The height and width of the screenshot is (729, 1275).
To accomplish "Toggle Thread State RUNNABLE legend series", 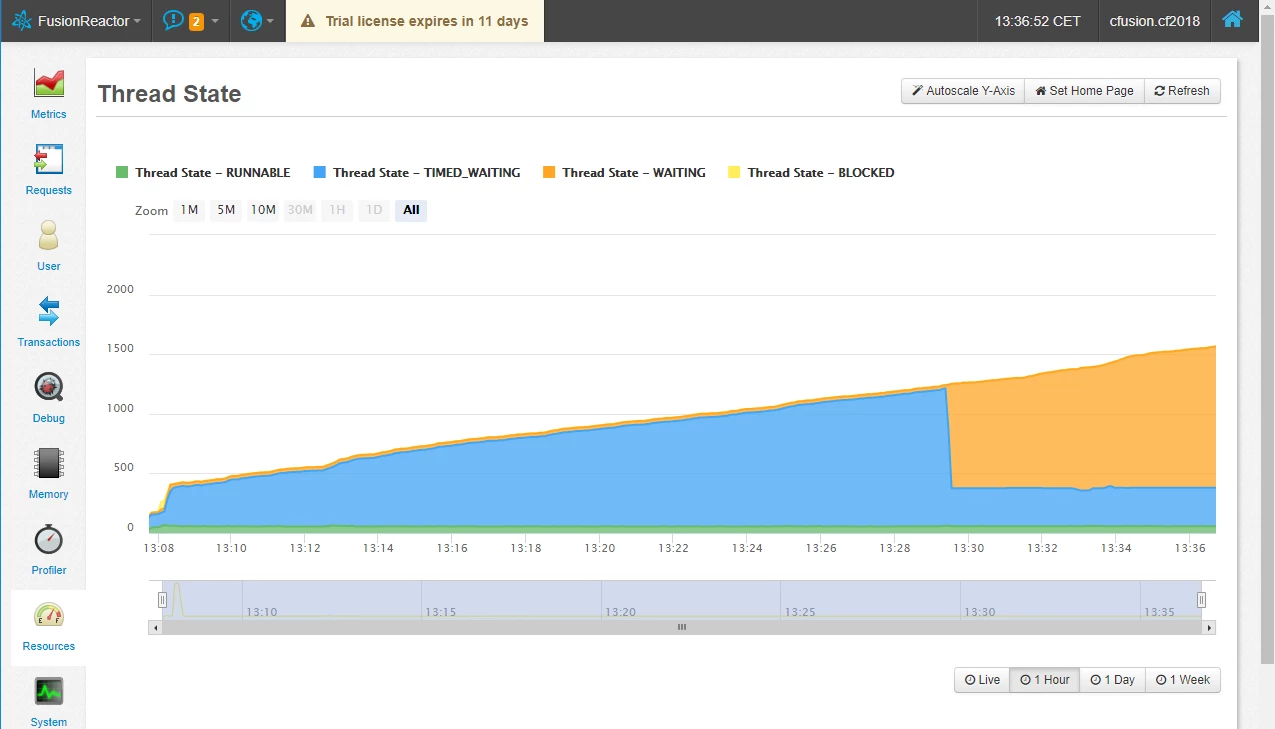I will coord(203,173).
